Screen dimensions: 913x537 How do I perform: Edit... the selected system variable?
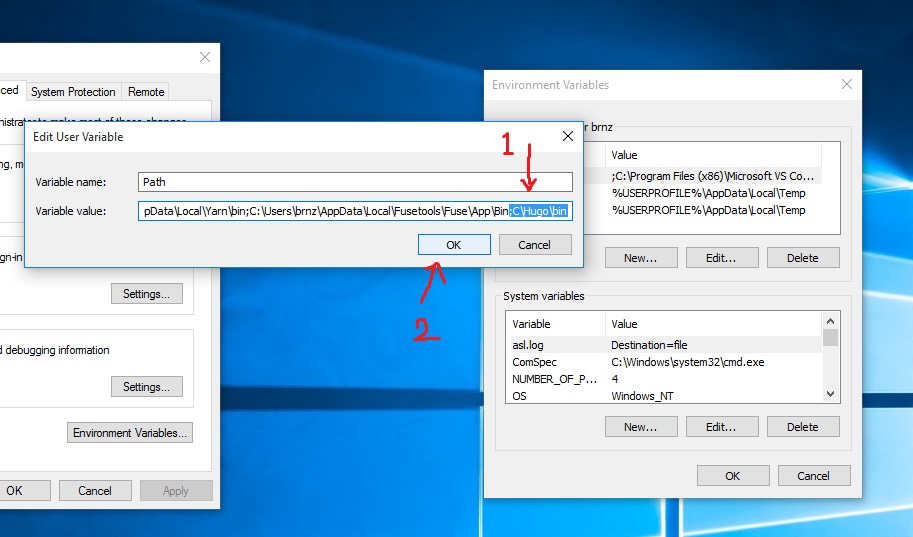[722, 426]
